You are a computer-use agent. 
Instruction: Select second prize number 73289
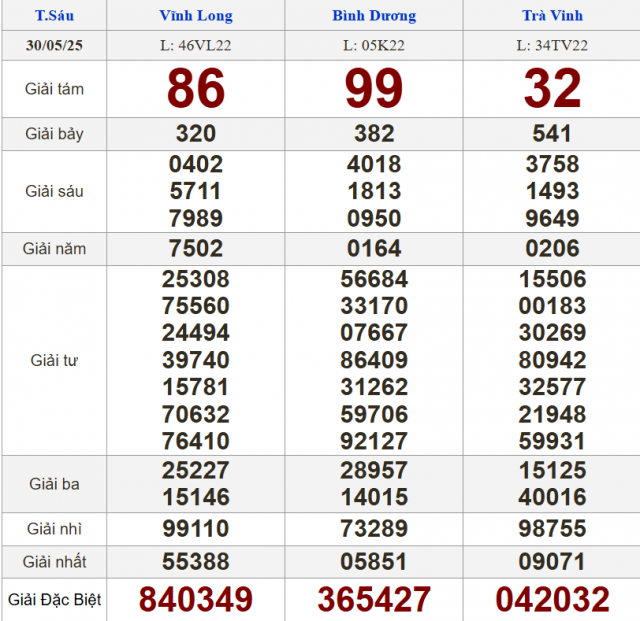tap(374, 528)
